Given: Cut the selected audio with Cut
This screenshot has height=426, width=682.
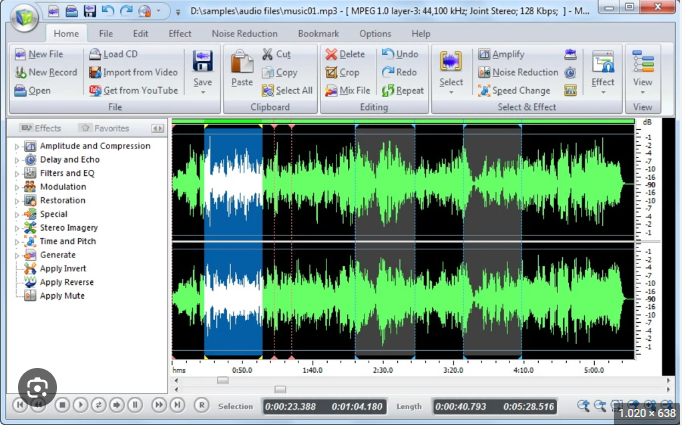Looking at the screenshot, I should point(276,54).
